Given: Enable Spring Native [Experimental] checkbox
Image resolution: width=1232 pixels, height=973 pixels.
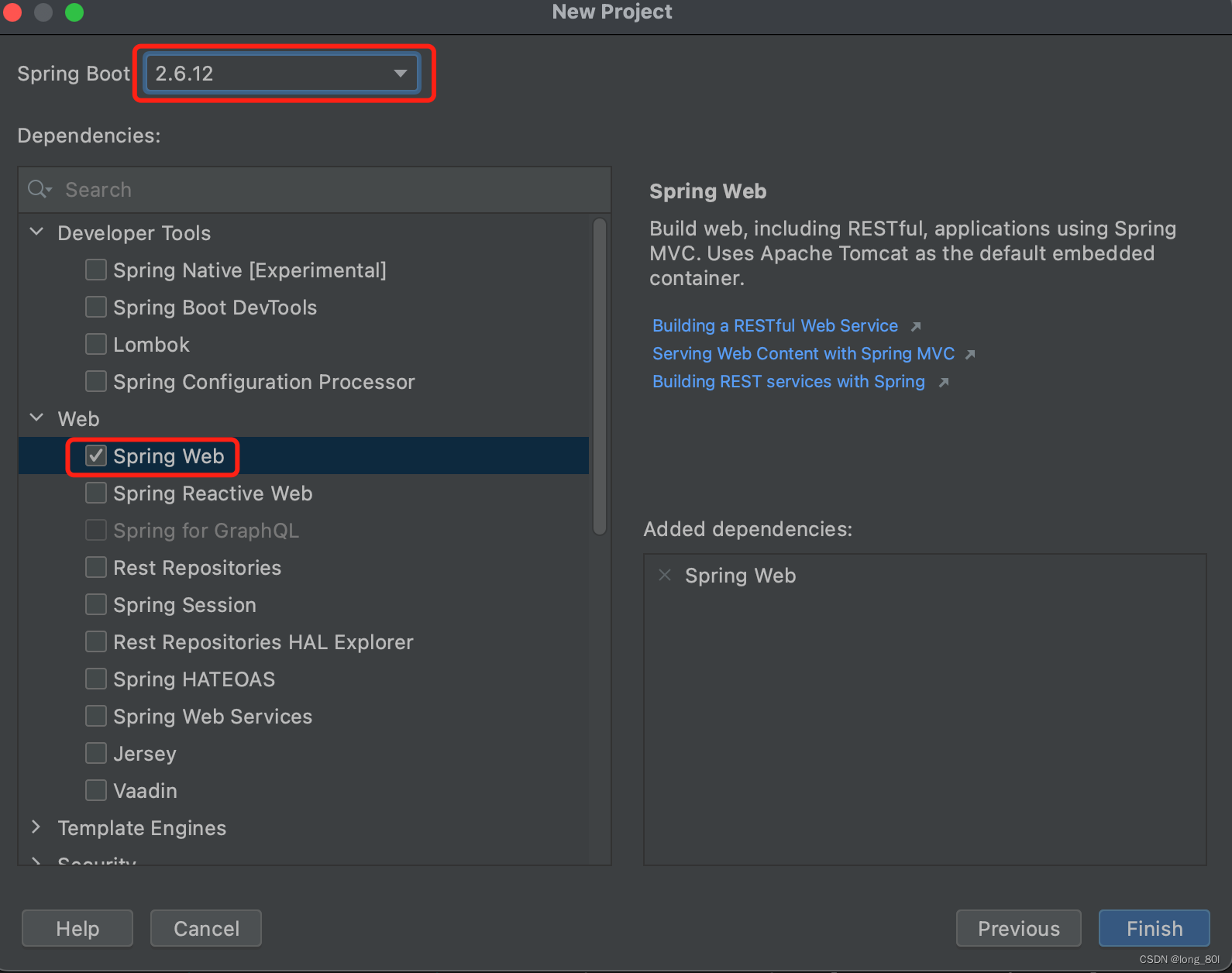Looking at the screenshot, I should 96,270.
